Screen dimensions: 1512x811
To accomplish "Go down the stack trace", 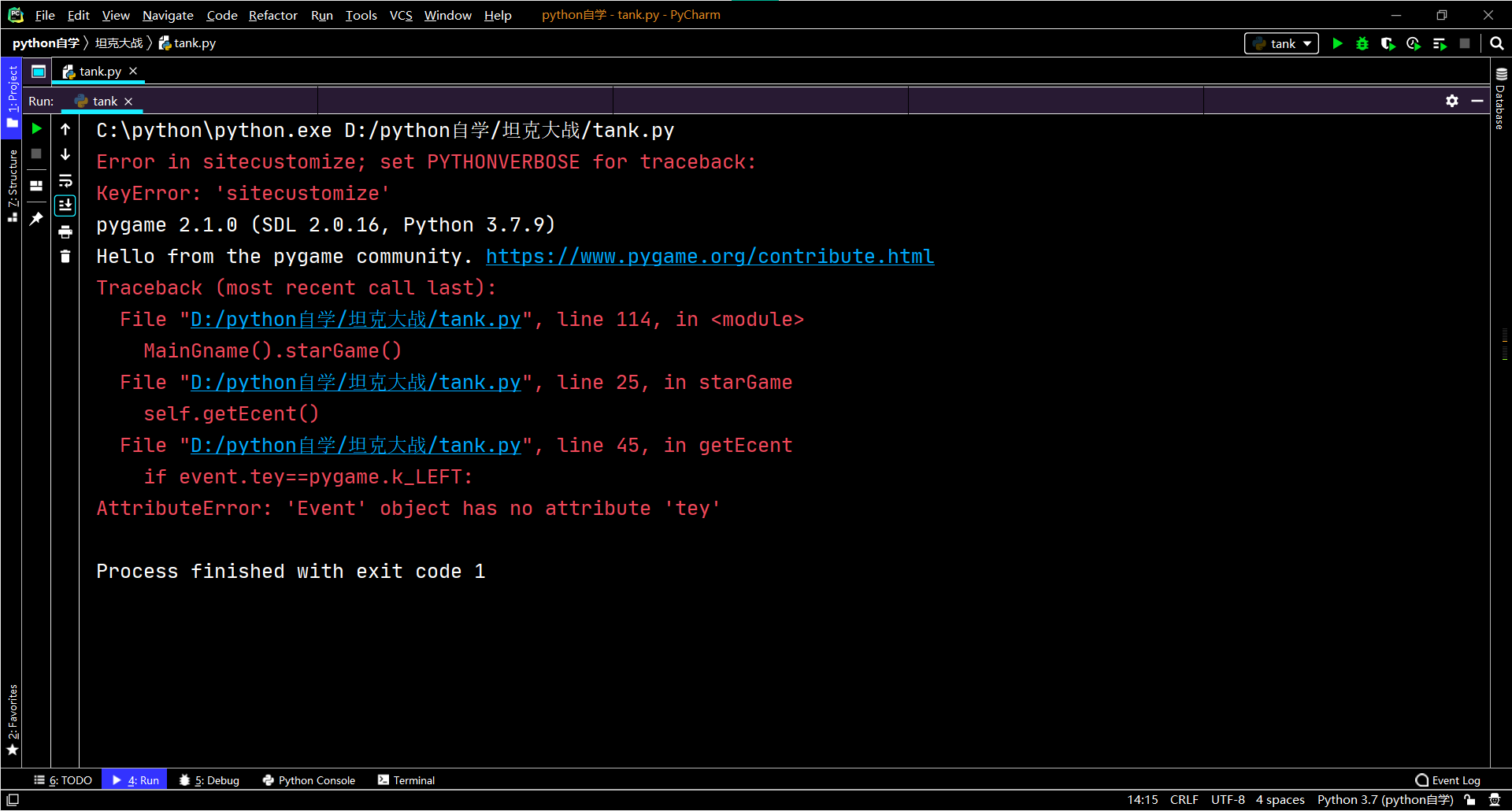I will tap(65, 154).
